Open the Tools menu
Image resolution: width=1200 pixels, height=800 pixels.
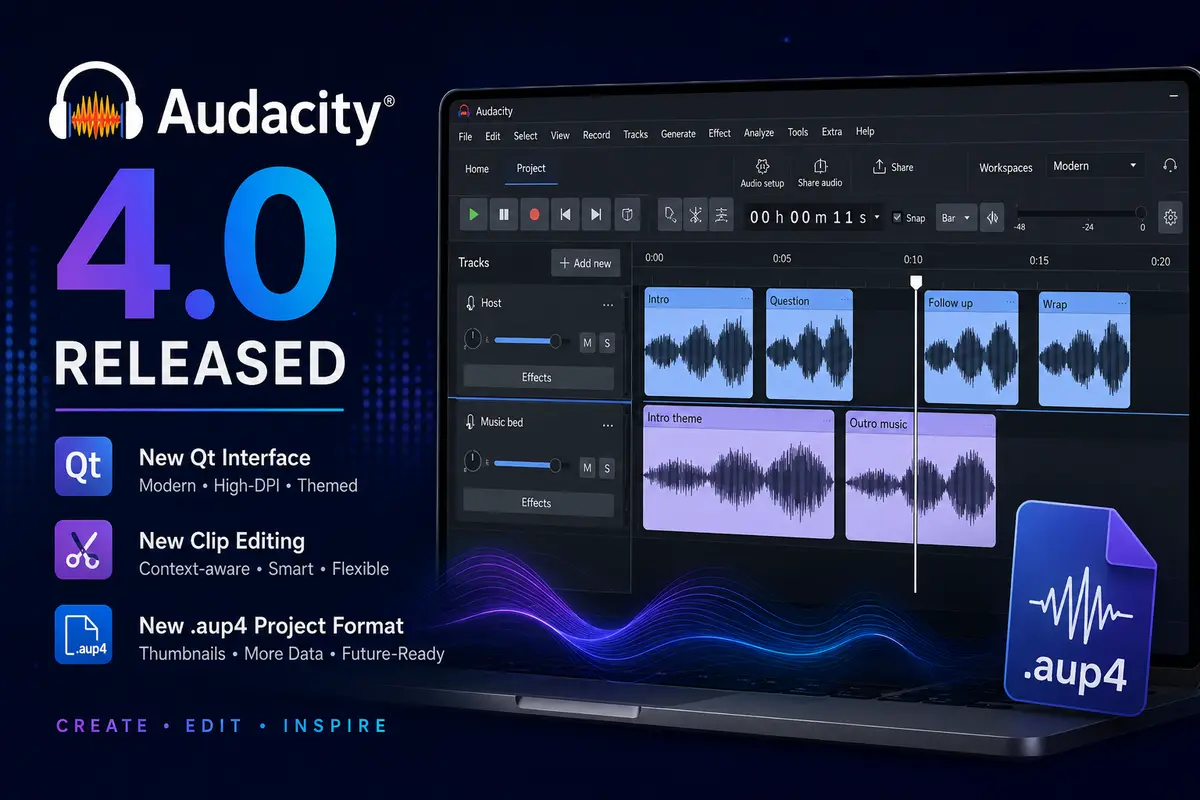click(x=797, y=132)
